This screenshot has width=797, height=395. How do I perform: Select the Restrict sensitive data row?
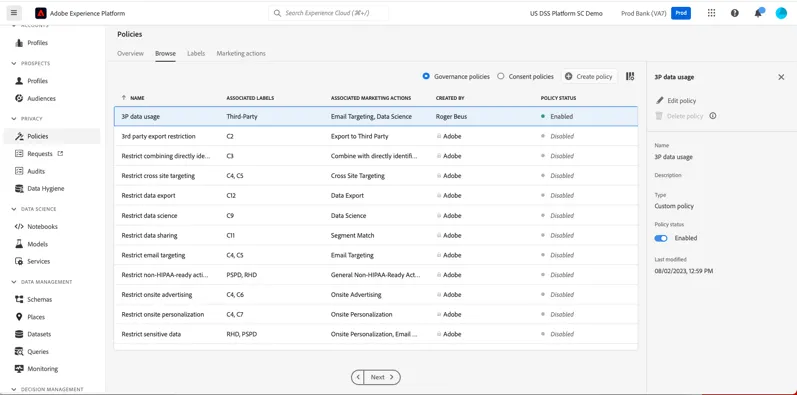(x=376, y=335)
